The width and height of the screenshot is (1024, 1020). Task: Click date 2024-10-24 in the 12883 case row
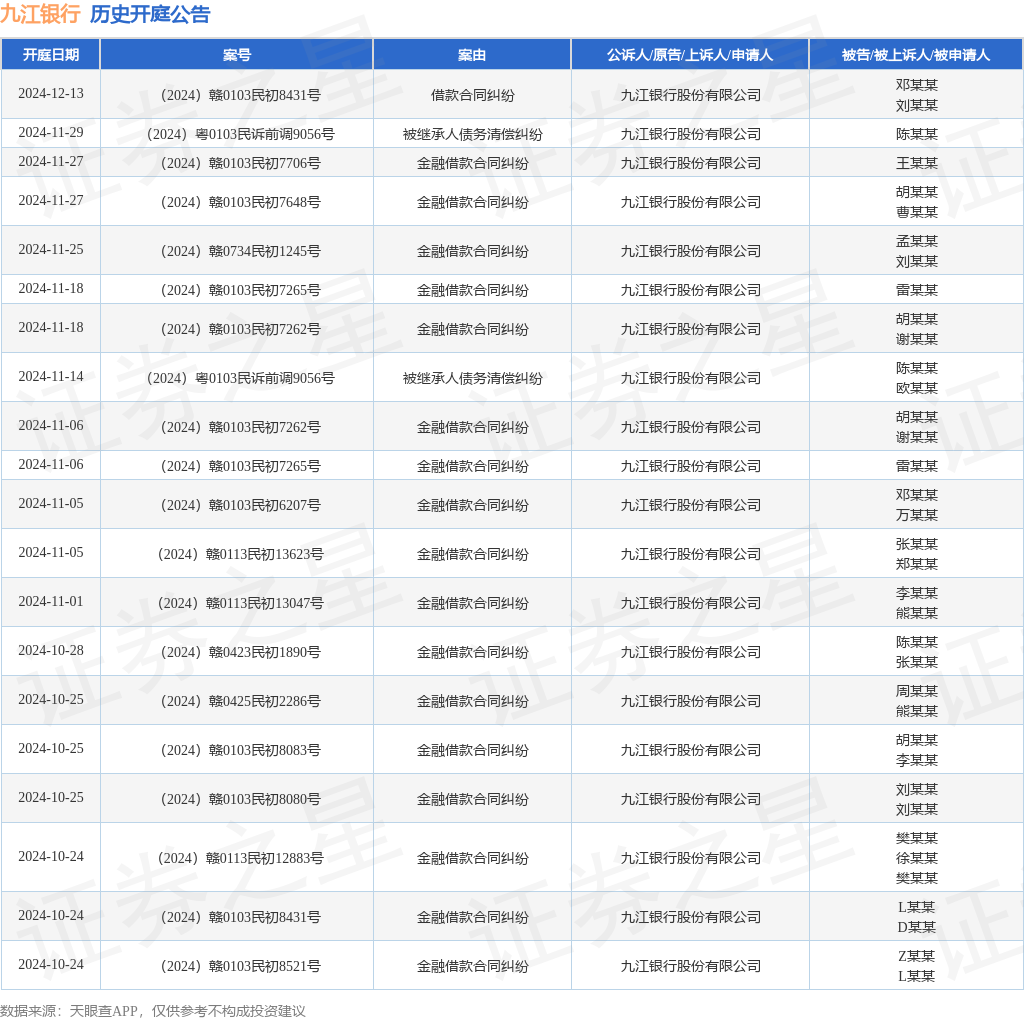(x=51, y=856)
